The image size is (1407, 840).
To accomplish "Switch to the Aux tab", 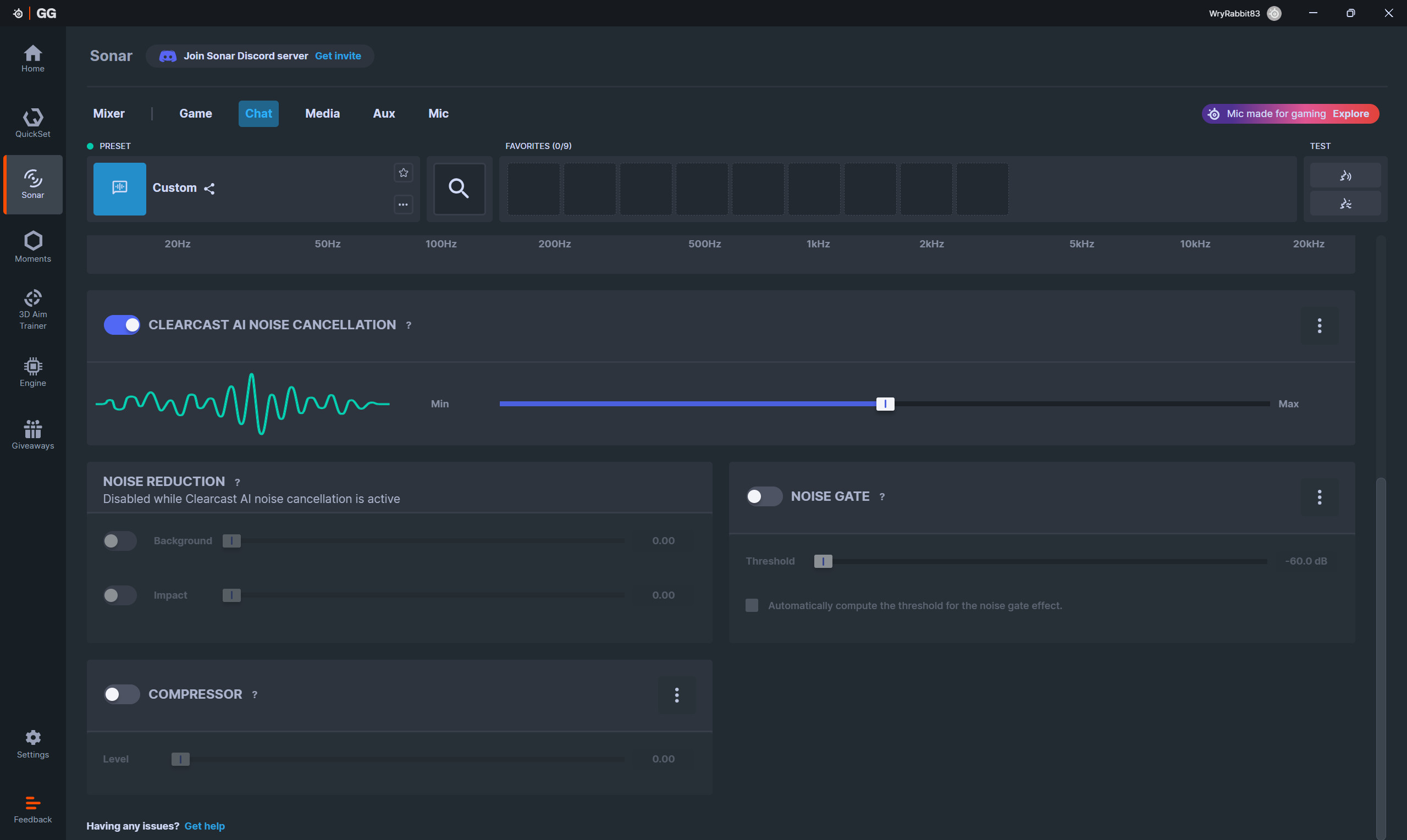I will pyautogui.click(x=384, y=114).
